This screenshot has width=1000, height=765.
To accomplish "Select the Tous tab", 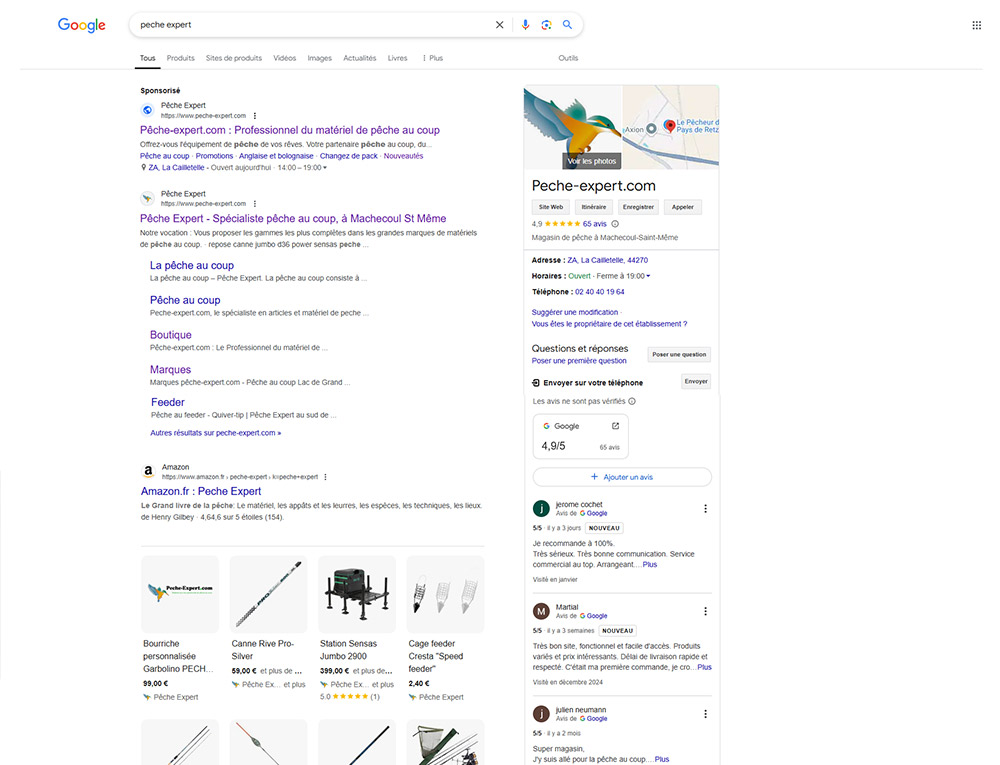I will [148, 58].
